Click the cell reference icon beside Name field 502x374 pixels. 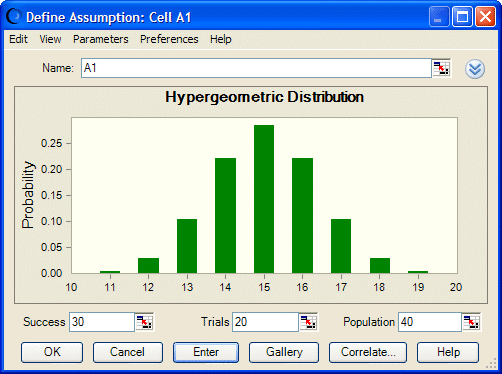441,68
